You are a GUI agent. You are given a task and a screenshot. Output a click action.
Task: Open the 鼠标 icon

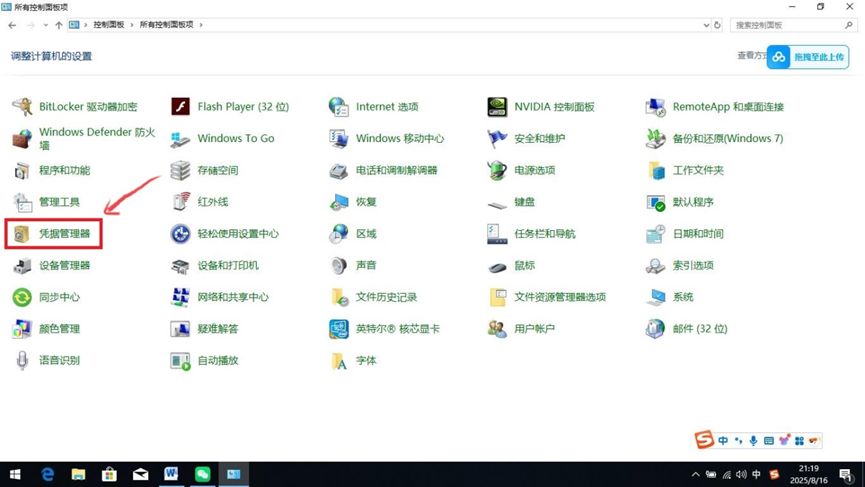(x=497, y=267)
